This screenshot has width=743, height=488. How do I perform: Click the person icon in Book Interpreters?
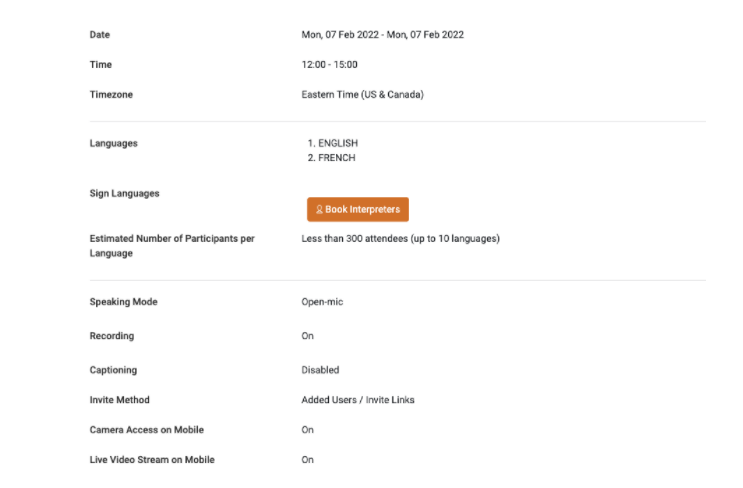tap(319, 209)
